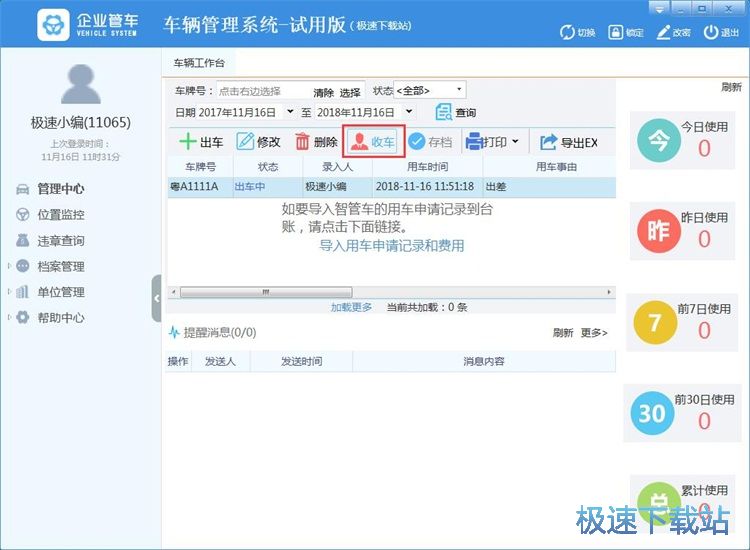This screenshot has height=550, width=750.
Task: Click the 今日使用 circle icon
Action: click(659, 141)
